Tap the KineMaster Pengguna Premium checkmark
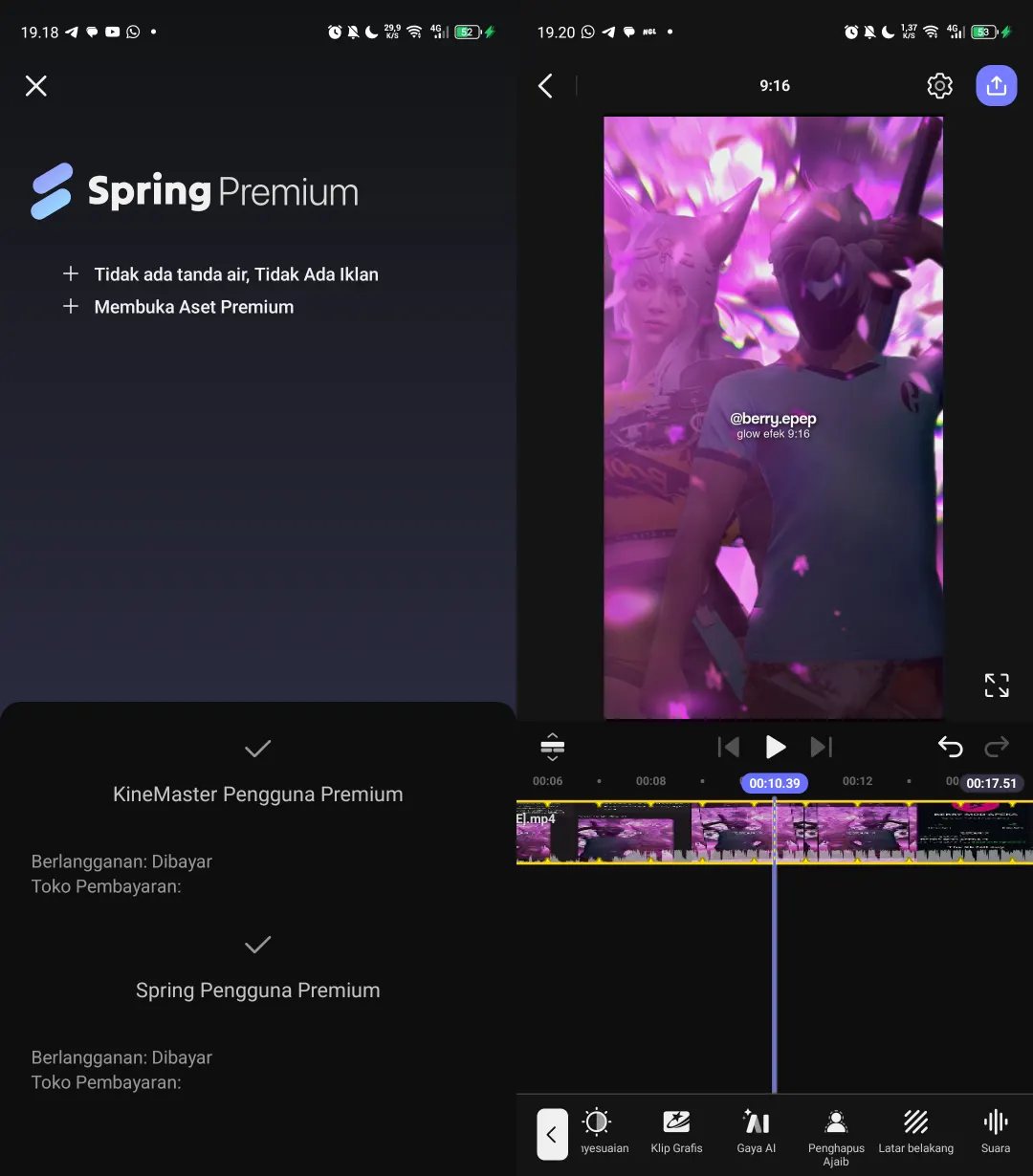Image resolution: width=1033 pixels, height=1176 pixels. (257, 749)
